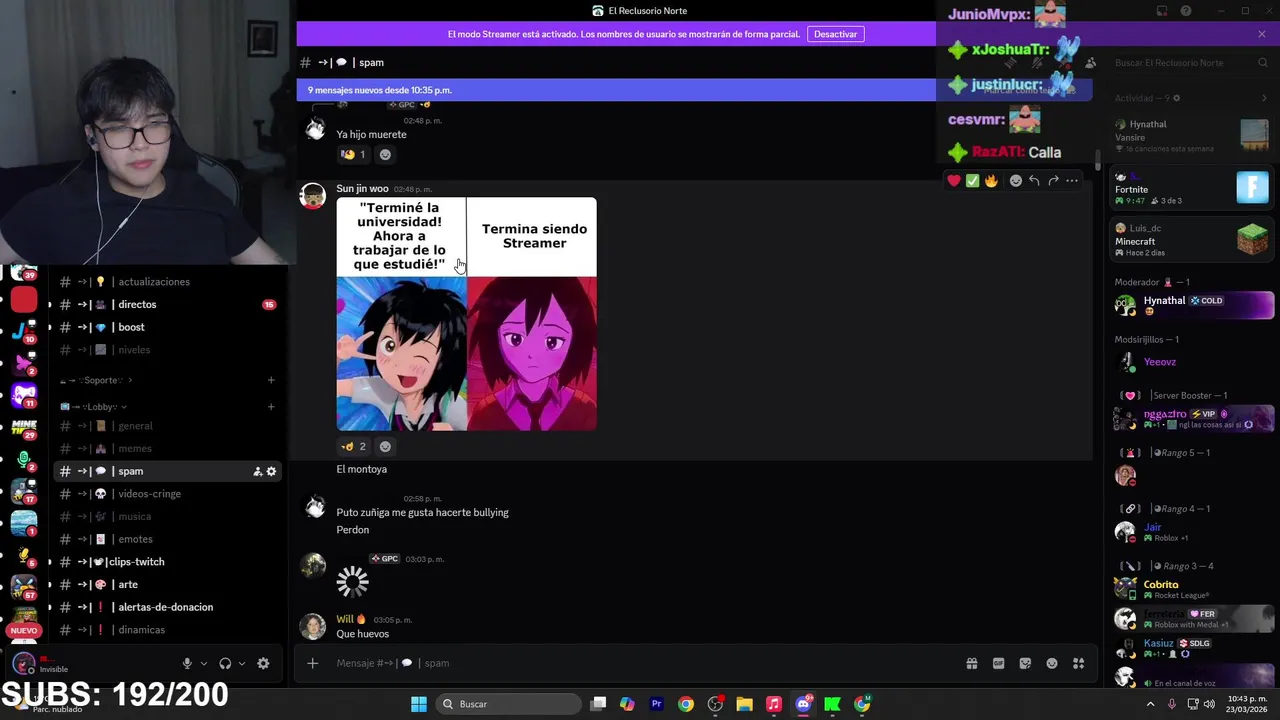Open boost channel
Viewport: 1280px width, 720px height.
click(168, 327)
